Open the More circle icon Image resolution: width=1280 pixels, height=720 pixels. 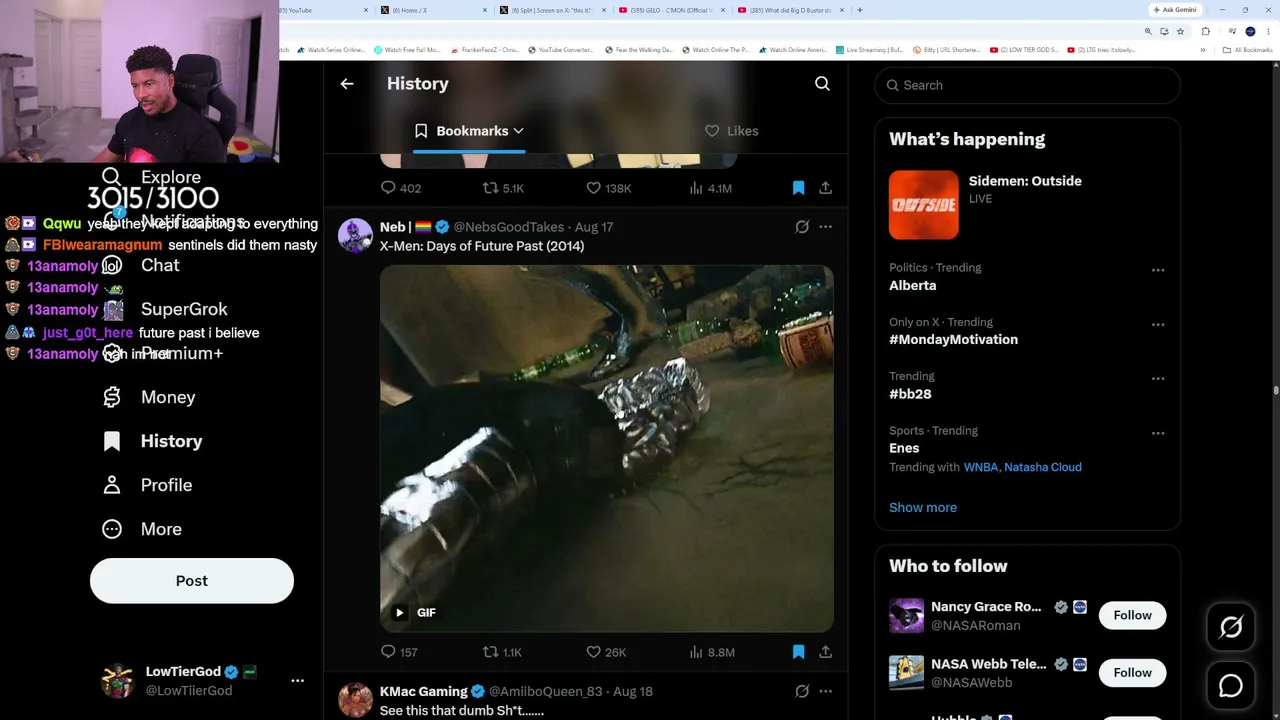(x=112, y=529)
